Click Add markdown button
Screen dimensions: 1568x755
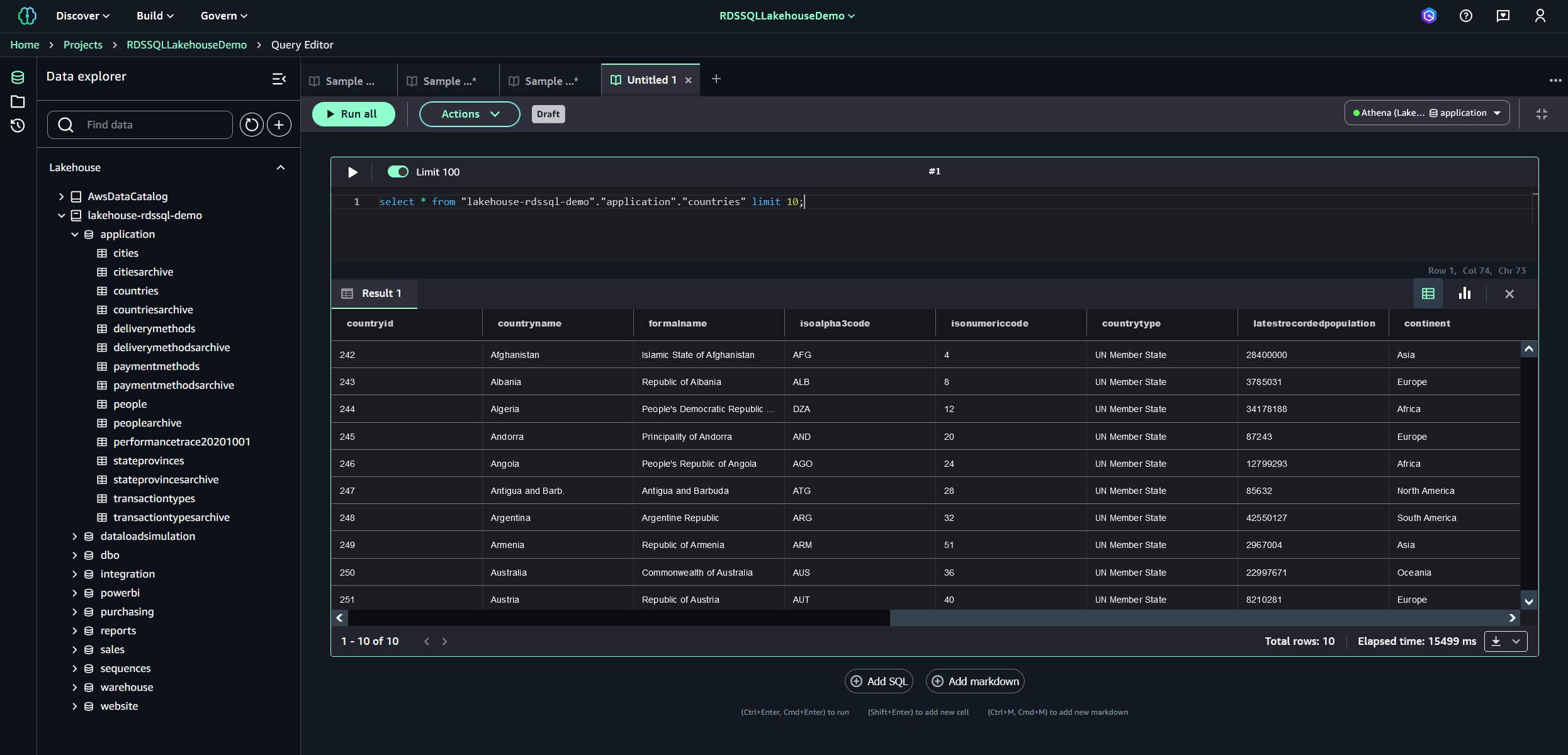point(975,681)
